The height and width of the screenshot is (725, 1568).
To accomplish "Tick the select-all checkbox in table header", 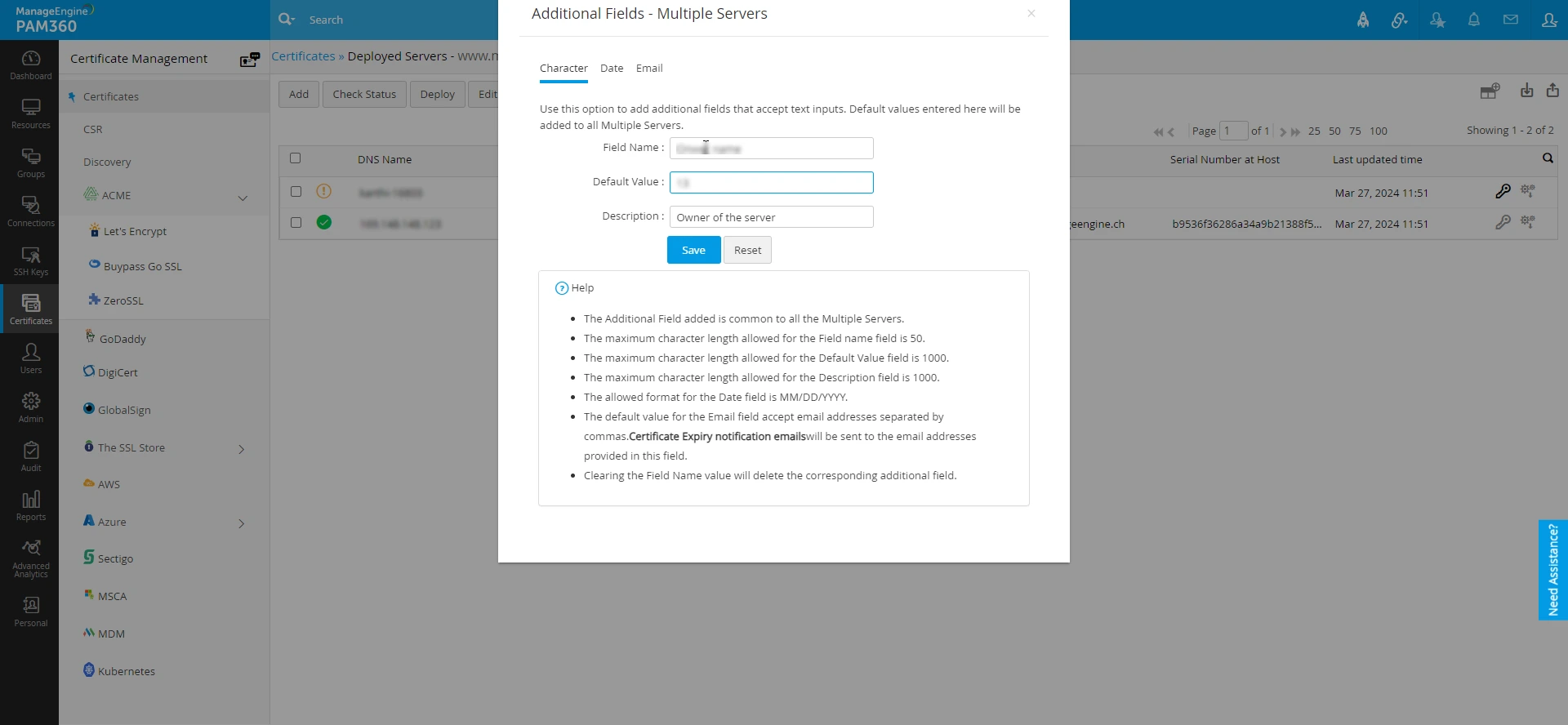I will (296, 158).
